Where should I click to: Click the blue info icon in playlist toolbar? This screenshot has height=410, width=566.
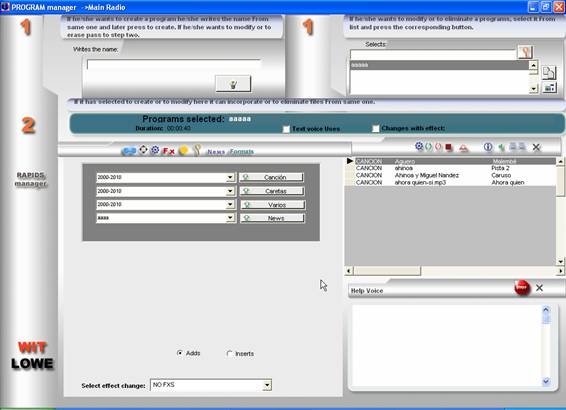click(x=488, y=147)
